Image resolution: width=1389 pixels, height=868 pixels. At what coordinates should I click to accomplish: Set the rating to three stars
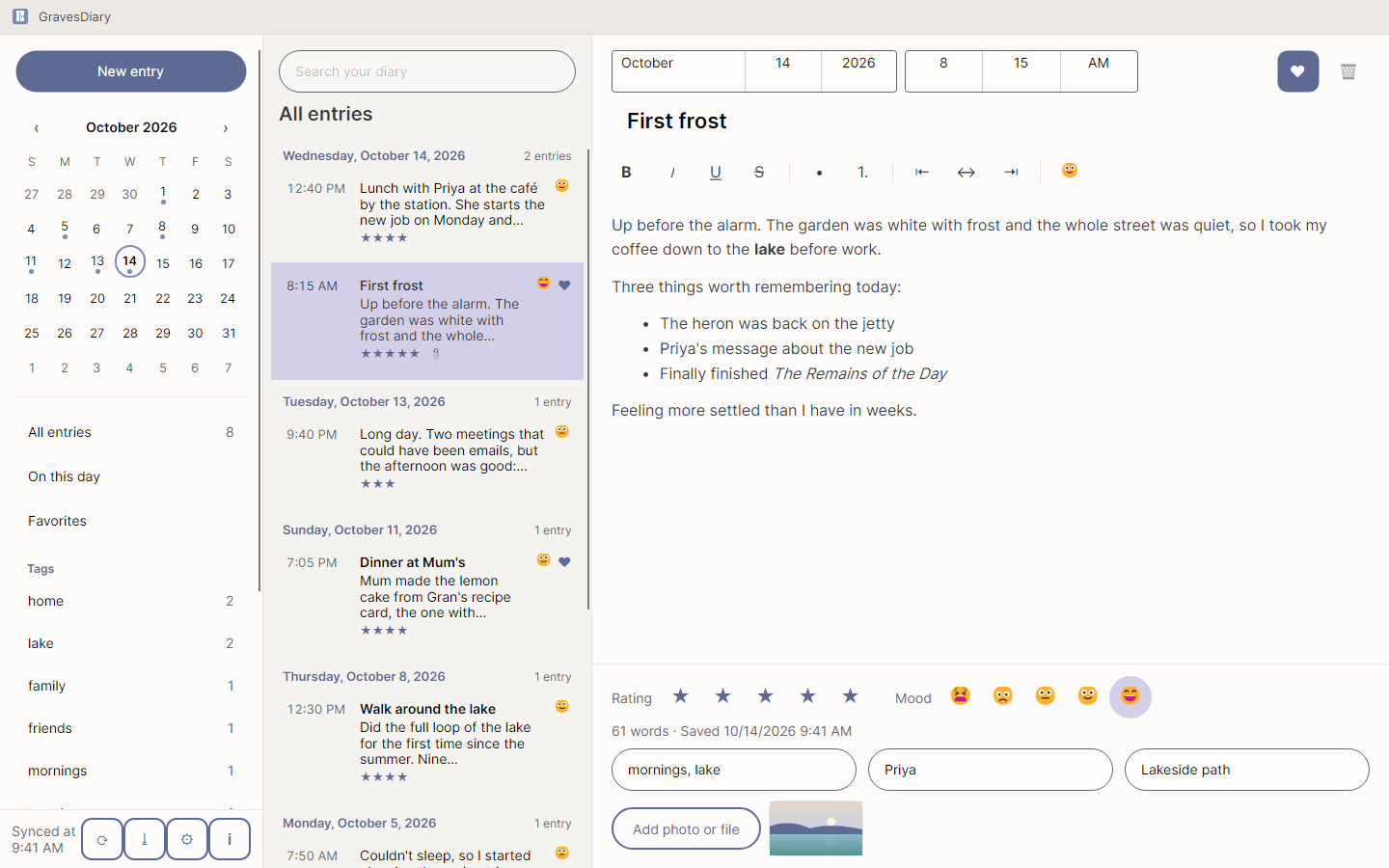[x=766, y=696]
